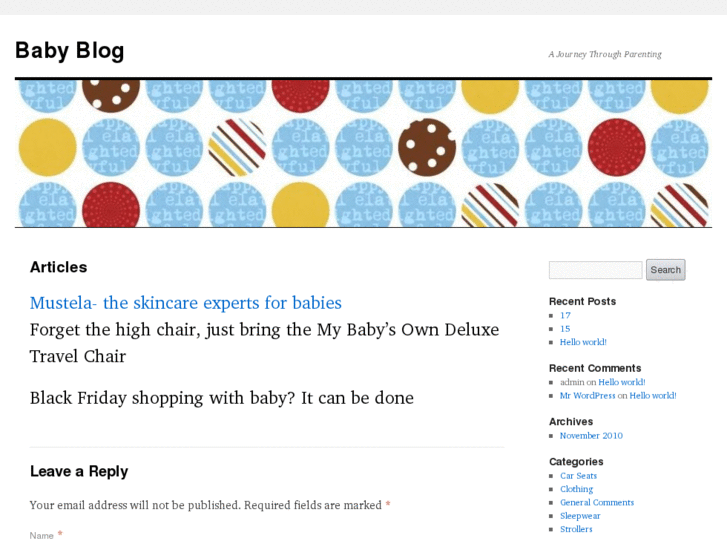Open recent post titled 15
Viewport: 727px width, 545px height.
pyautogui.click(x=565, y=329)
